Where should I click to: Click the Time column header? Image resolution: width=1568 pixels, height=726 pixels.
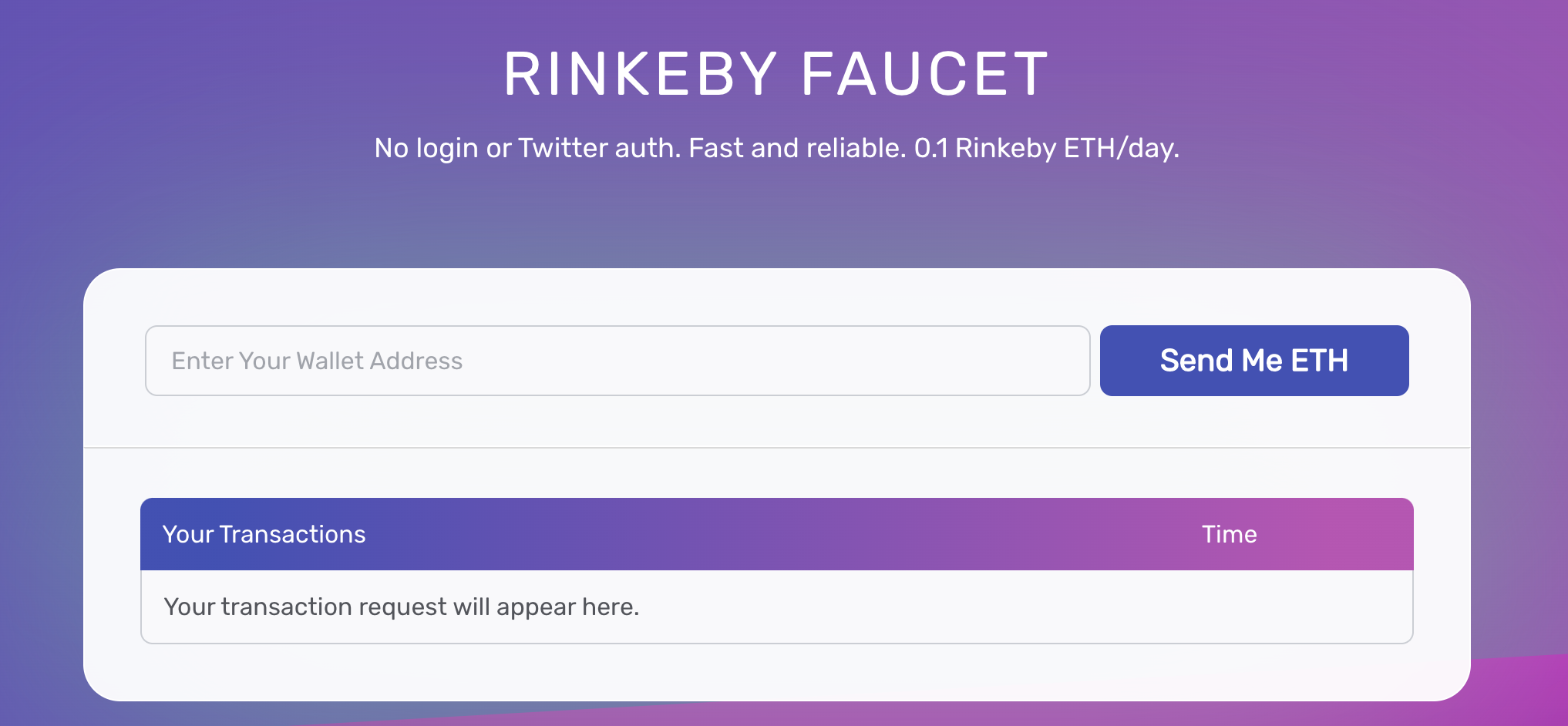tap(1229, 534)
